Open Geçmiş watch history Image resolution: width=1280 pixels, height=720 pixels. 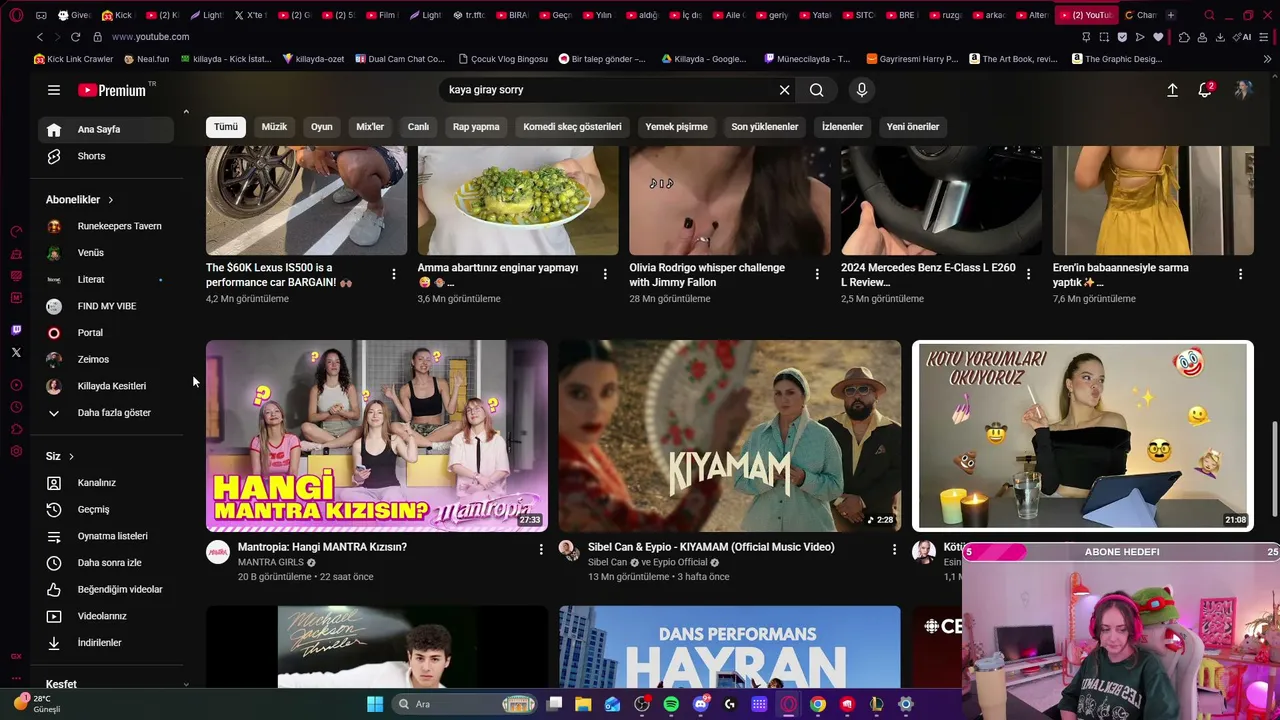[x=106, y=509]
